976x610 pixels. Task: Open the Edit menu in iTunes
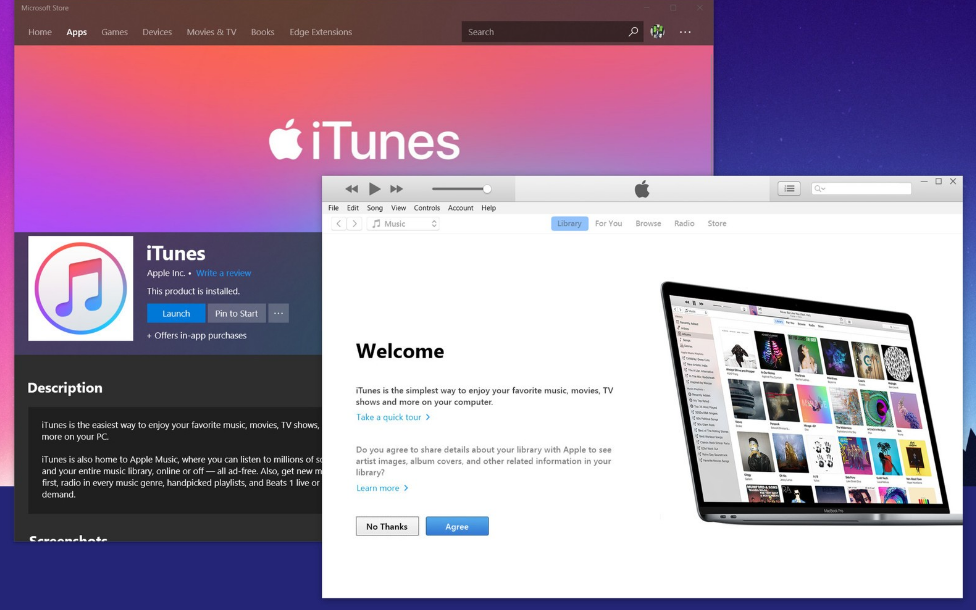pyautogui.click(x=353, y=208)
